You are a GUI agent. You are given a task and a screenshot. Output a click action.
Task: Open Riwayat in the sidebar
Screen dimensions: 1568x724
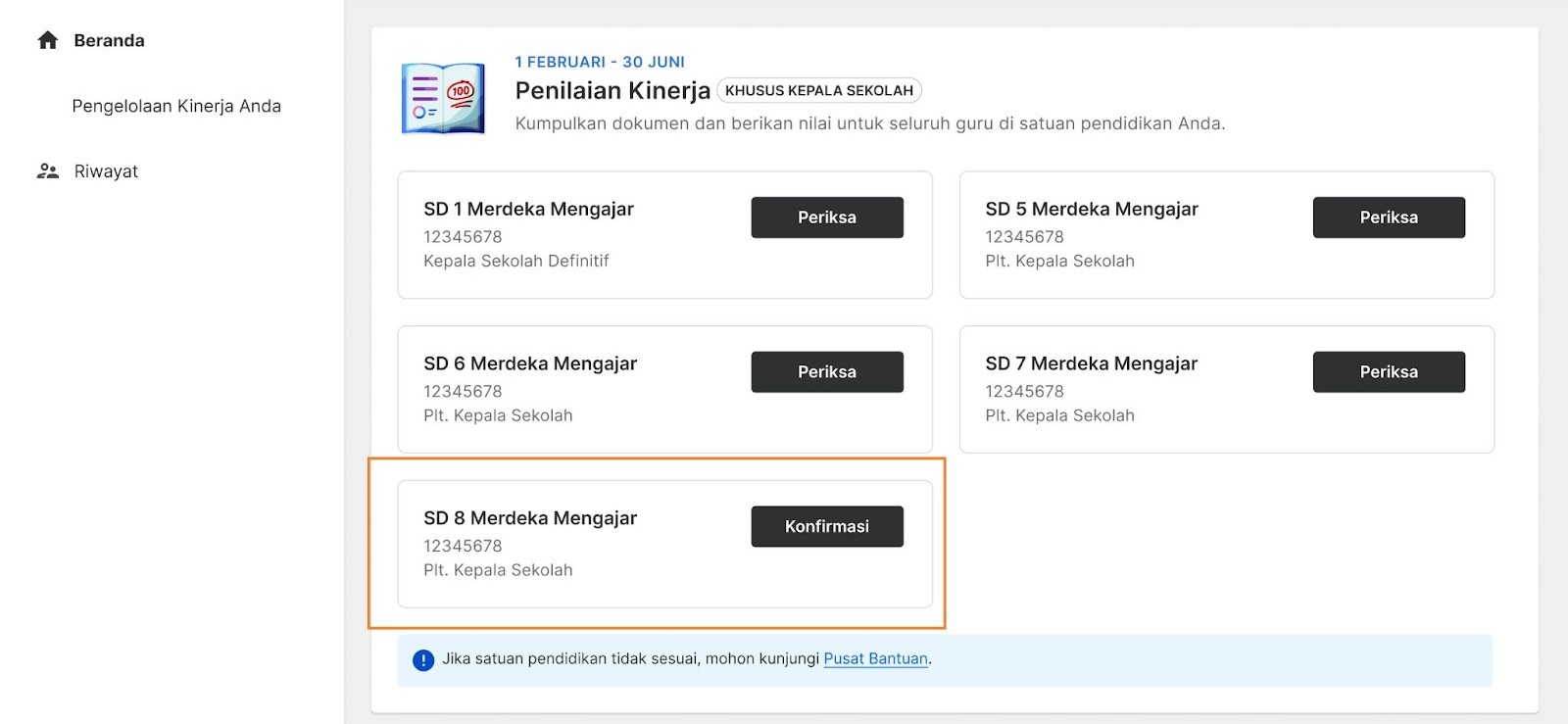pos(106,171)
